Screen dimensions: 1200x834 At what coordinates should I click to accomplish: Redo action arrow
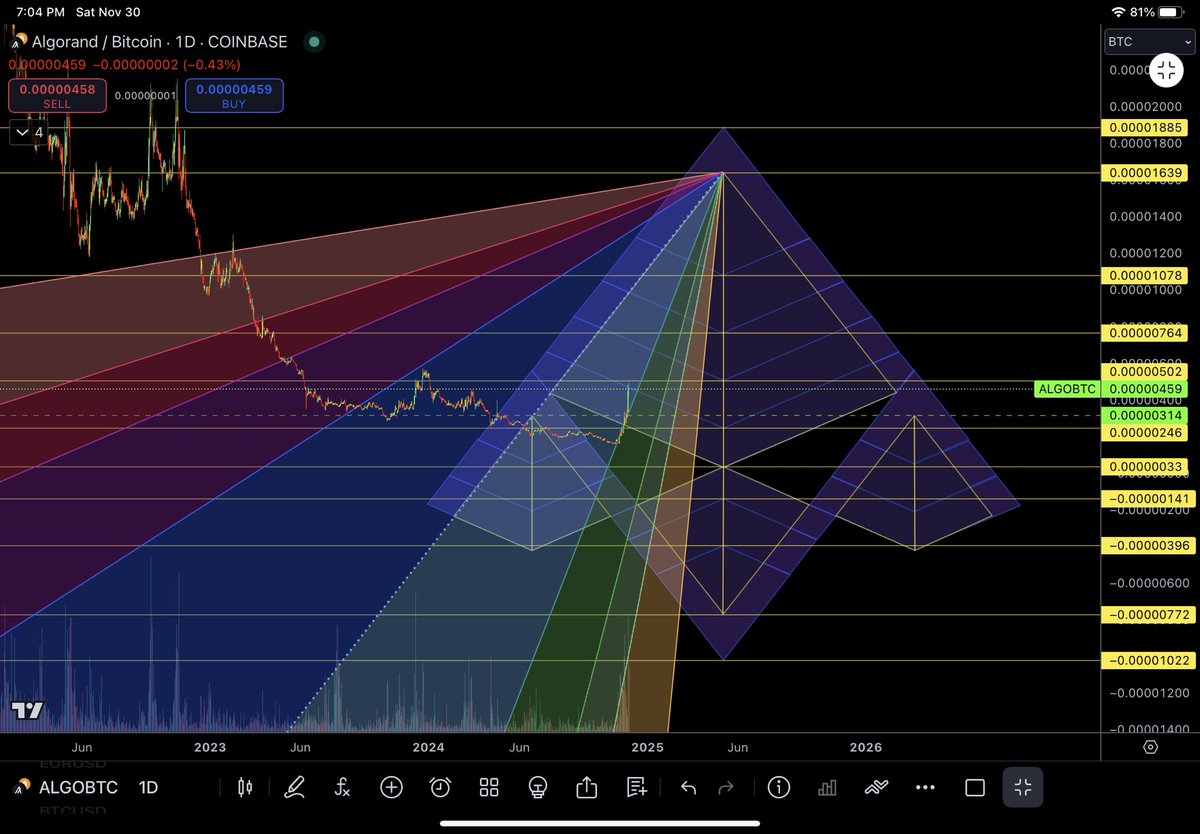point(727,787)
